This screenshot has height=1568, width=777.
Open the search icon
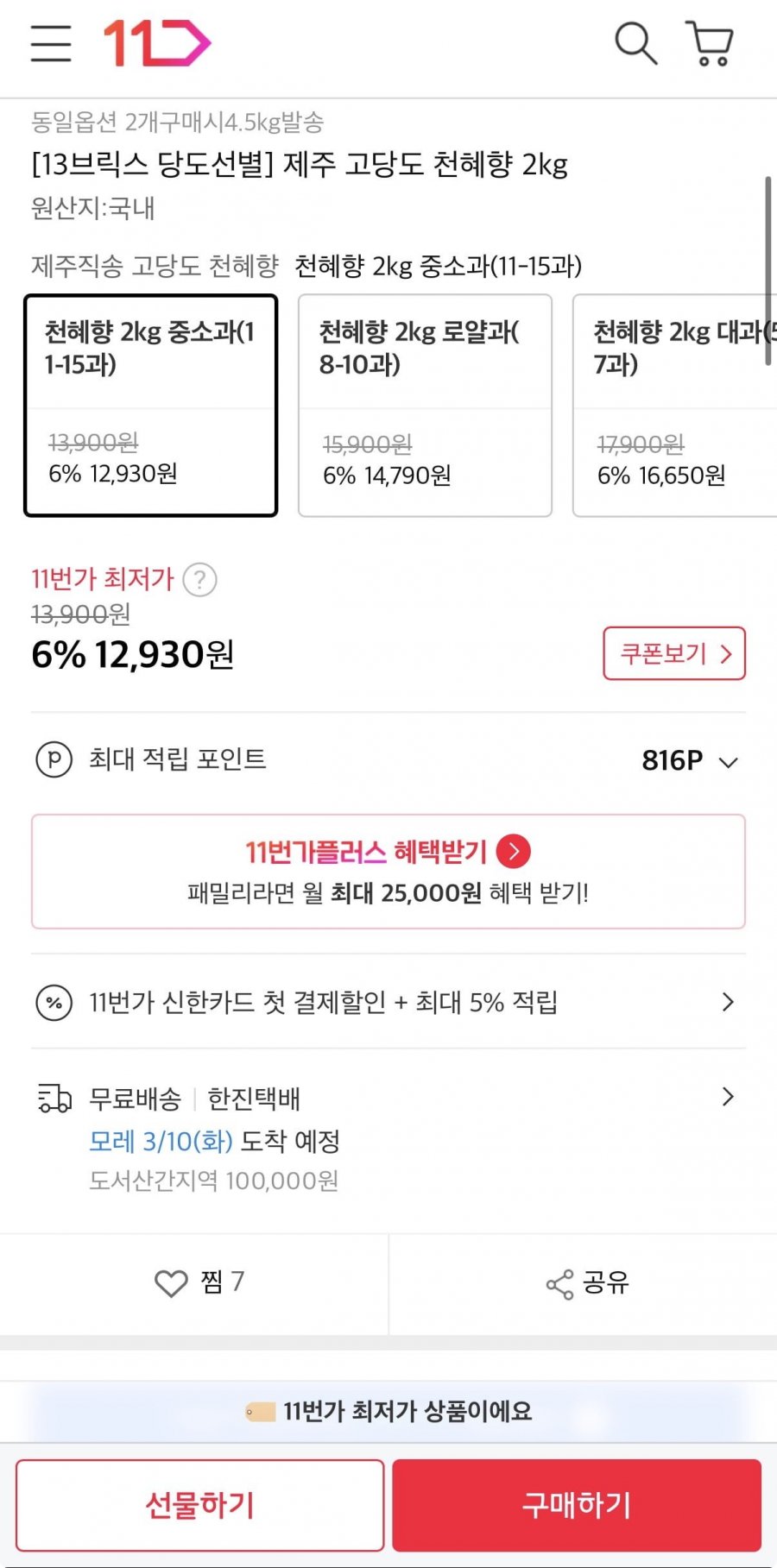(635, 43)
